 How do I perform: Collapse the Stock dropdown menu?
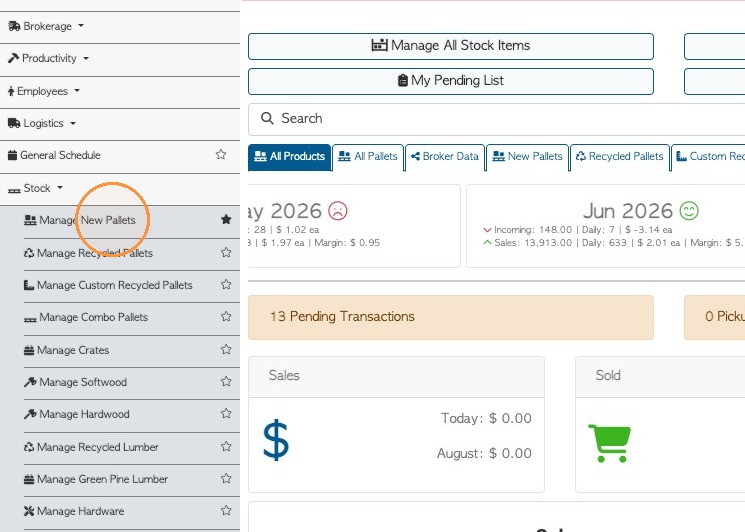click(36, 188)
